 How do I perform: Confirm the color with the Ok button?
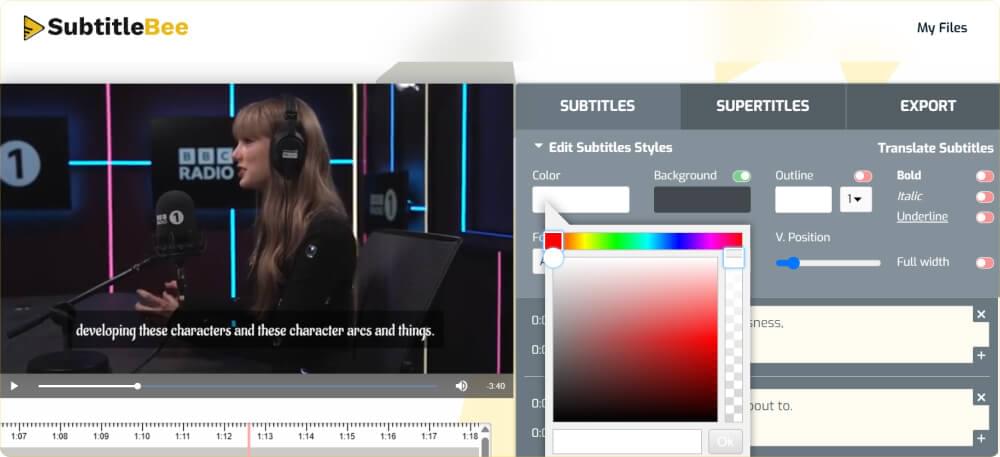click(x=726, y=441)
